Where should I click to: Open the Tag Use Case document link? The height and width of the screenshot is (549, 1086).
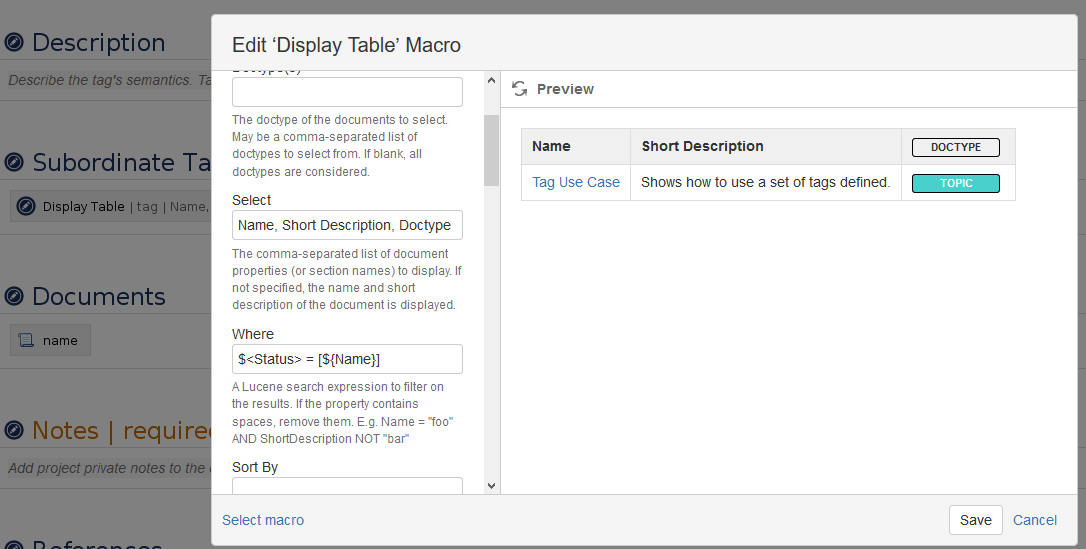576,182
